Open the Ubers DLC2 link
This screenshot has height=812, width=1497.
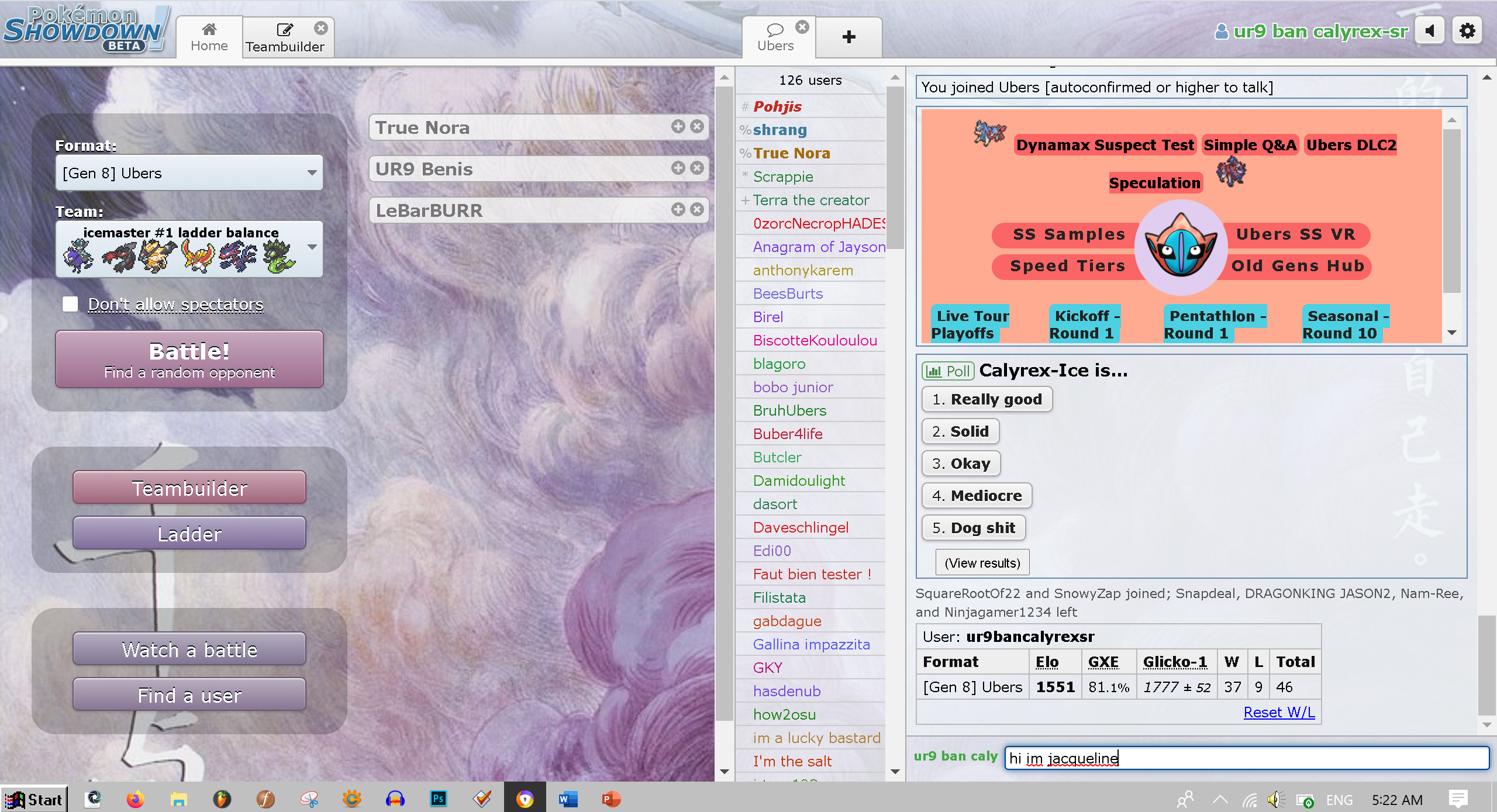(1351, 145)
